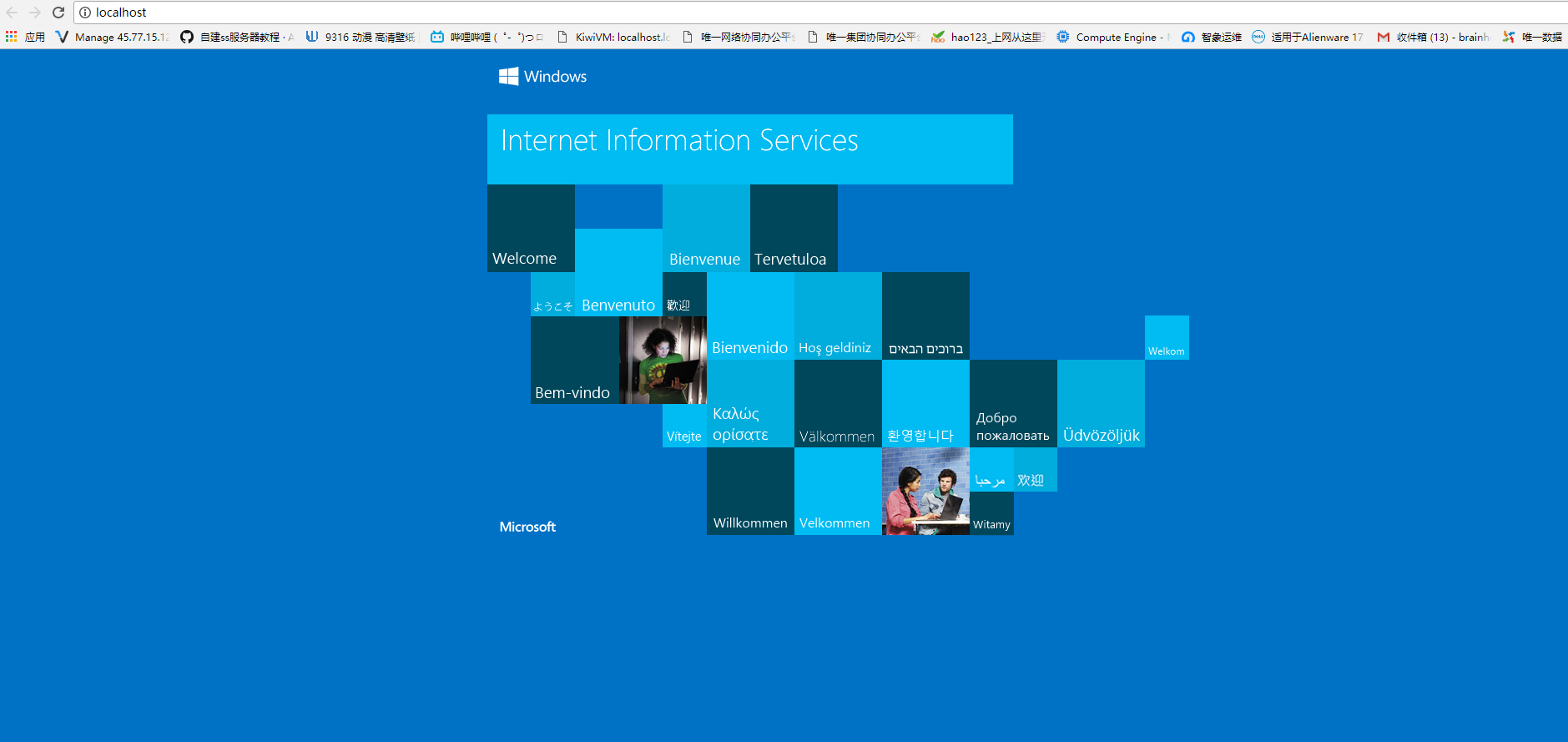Click the Benvenuto tile
1568x742 pixels.
618,272
